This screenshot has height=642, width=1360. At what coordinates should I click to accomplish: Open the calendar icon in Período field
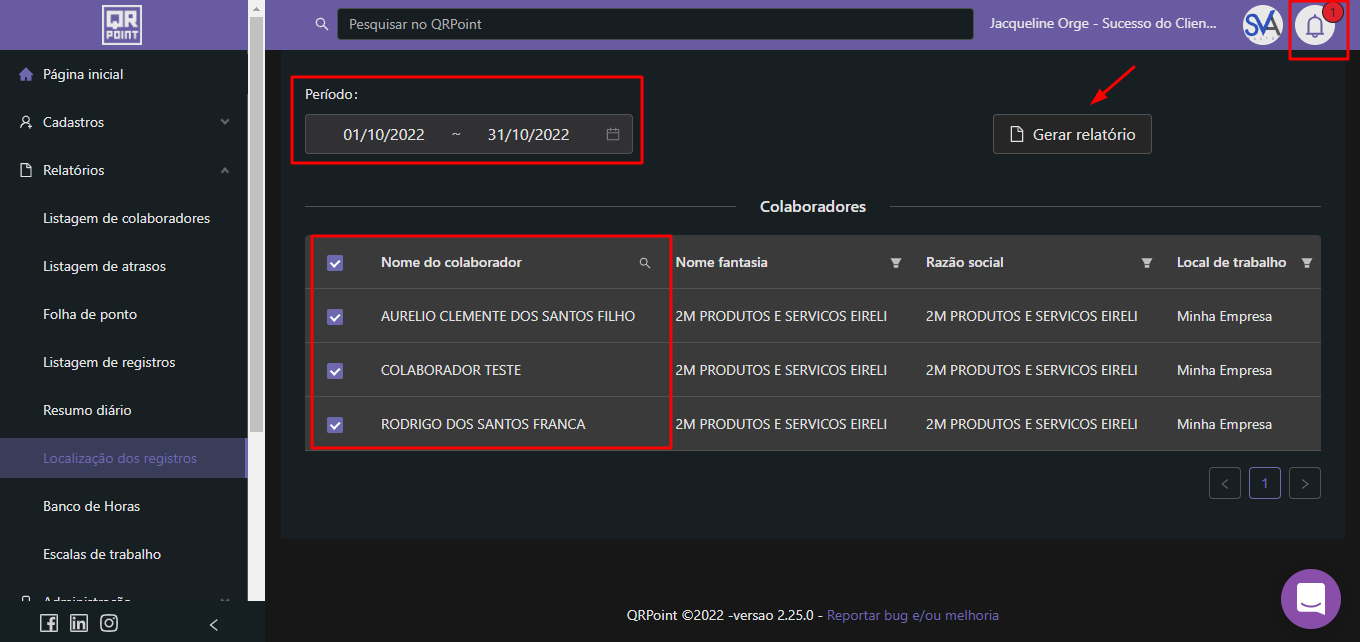pos(613,134)
